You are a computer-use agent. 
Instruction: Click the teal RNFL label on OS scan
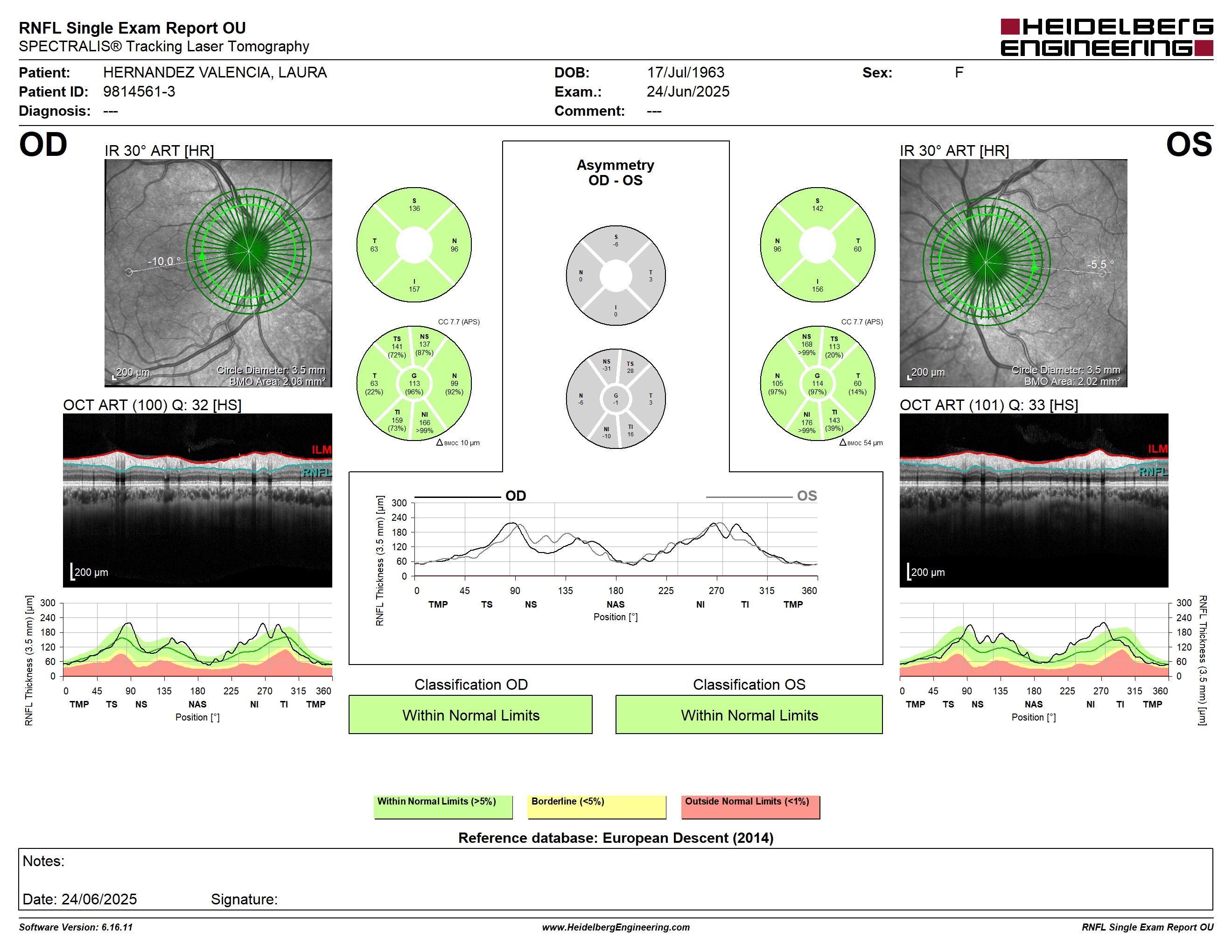click(1153, 471)
